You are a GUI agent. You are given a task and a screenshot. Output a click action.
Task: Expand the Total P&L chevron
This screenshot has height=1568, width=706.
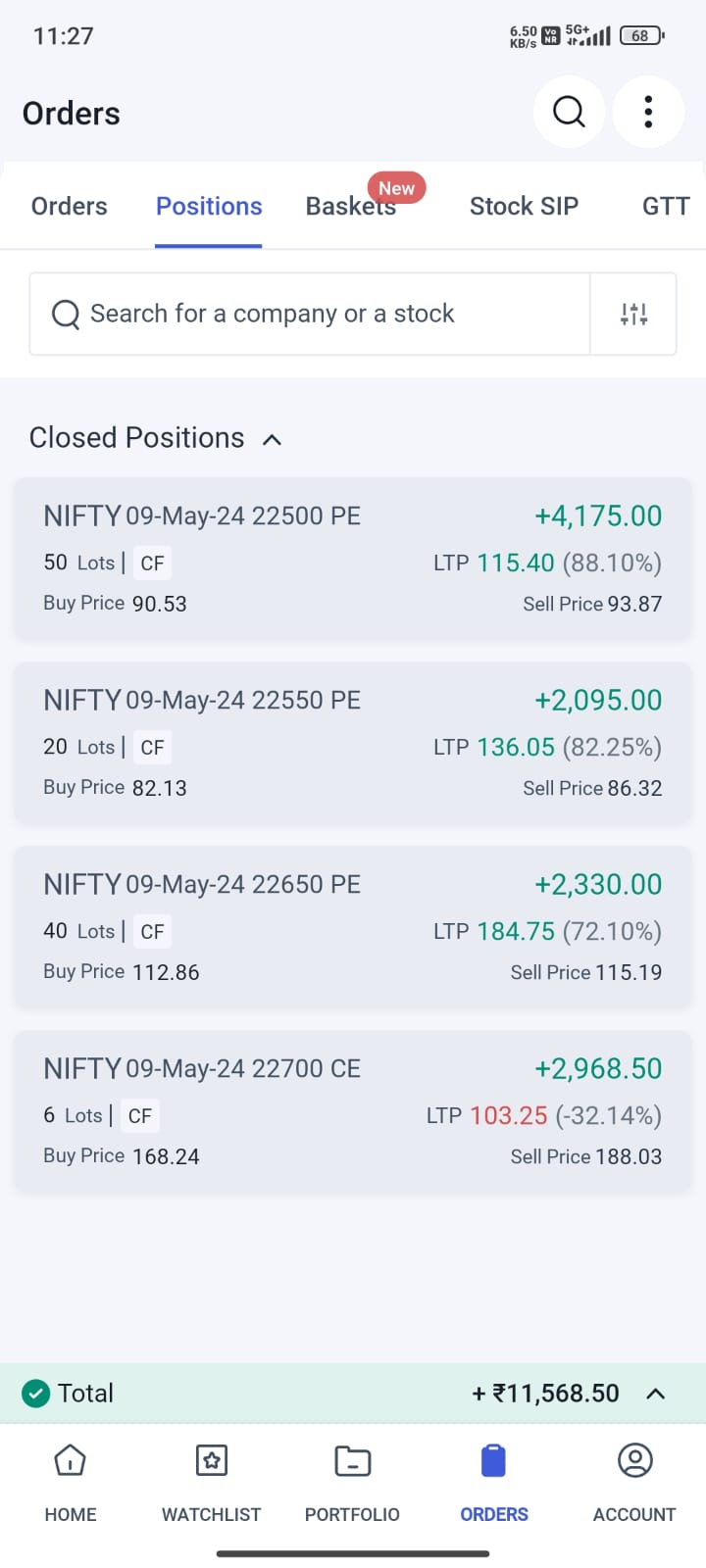coord(656,1394)
